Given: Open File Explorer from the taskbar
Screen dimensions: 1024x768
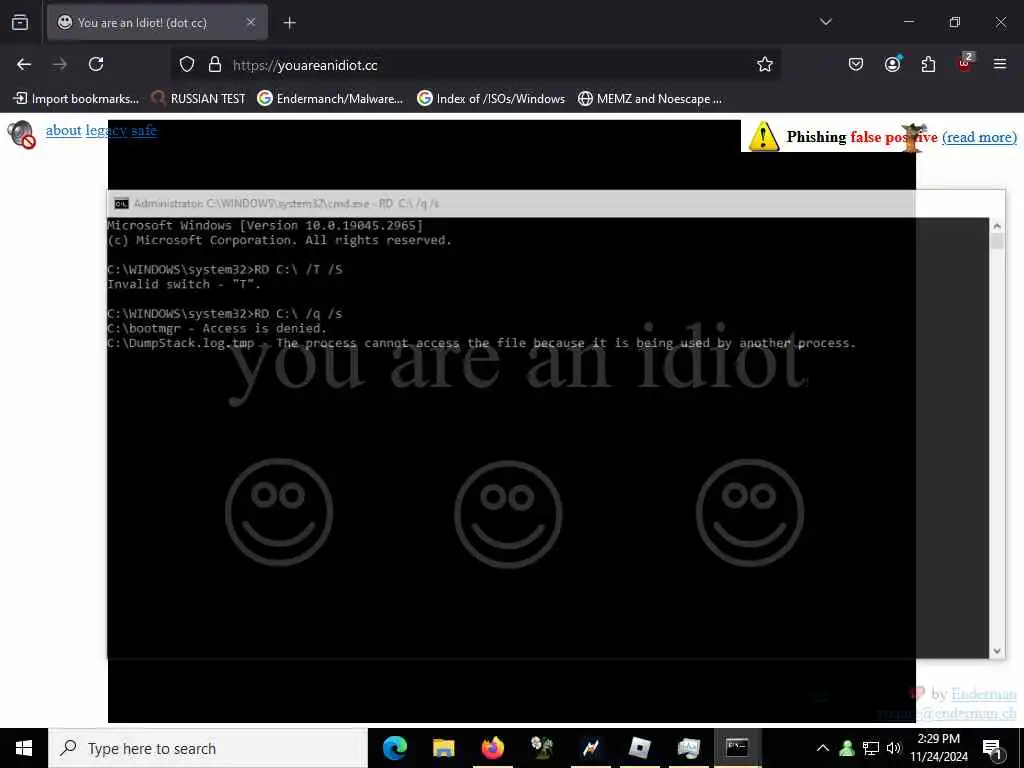Looking at the screenshot, I should pyautogui.click(x=443, y=748).
